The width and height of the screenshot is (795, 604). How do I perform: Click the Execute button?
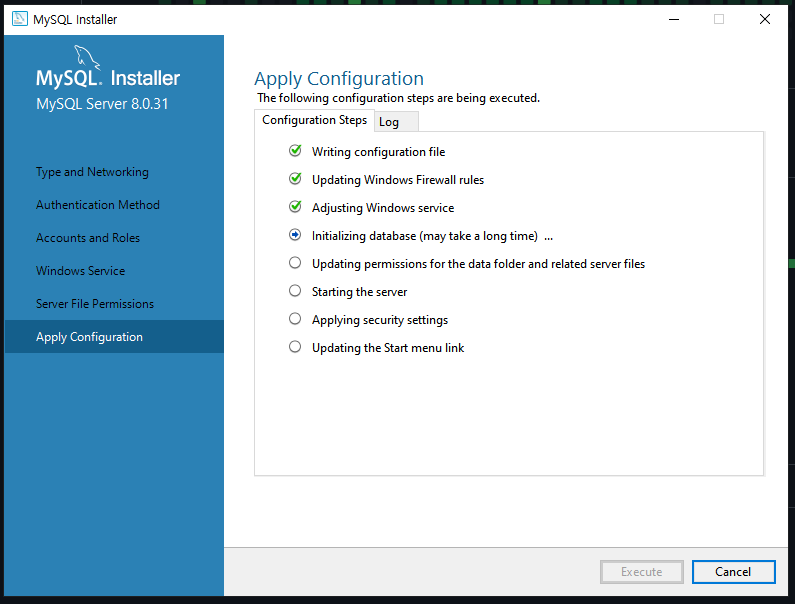(642, 572)
